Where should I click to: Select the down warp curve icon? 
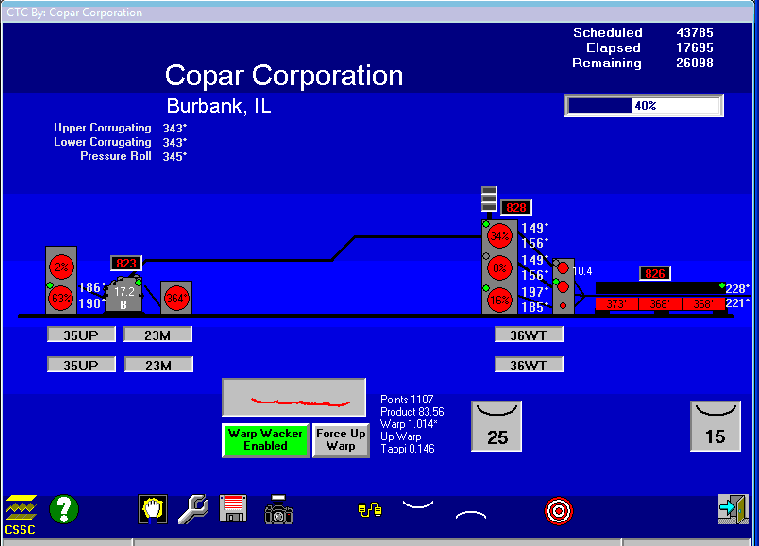tap(418, 505)
